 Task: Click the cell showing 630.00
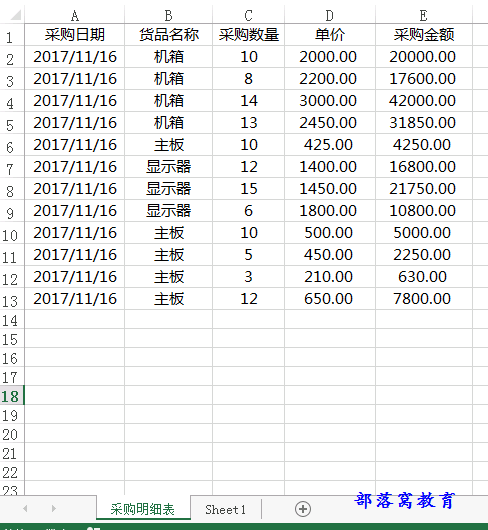point(424,277)
